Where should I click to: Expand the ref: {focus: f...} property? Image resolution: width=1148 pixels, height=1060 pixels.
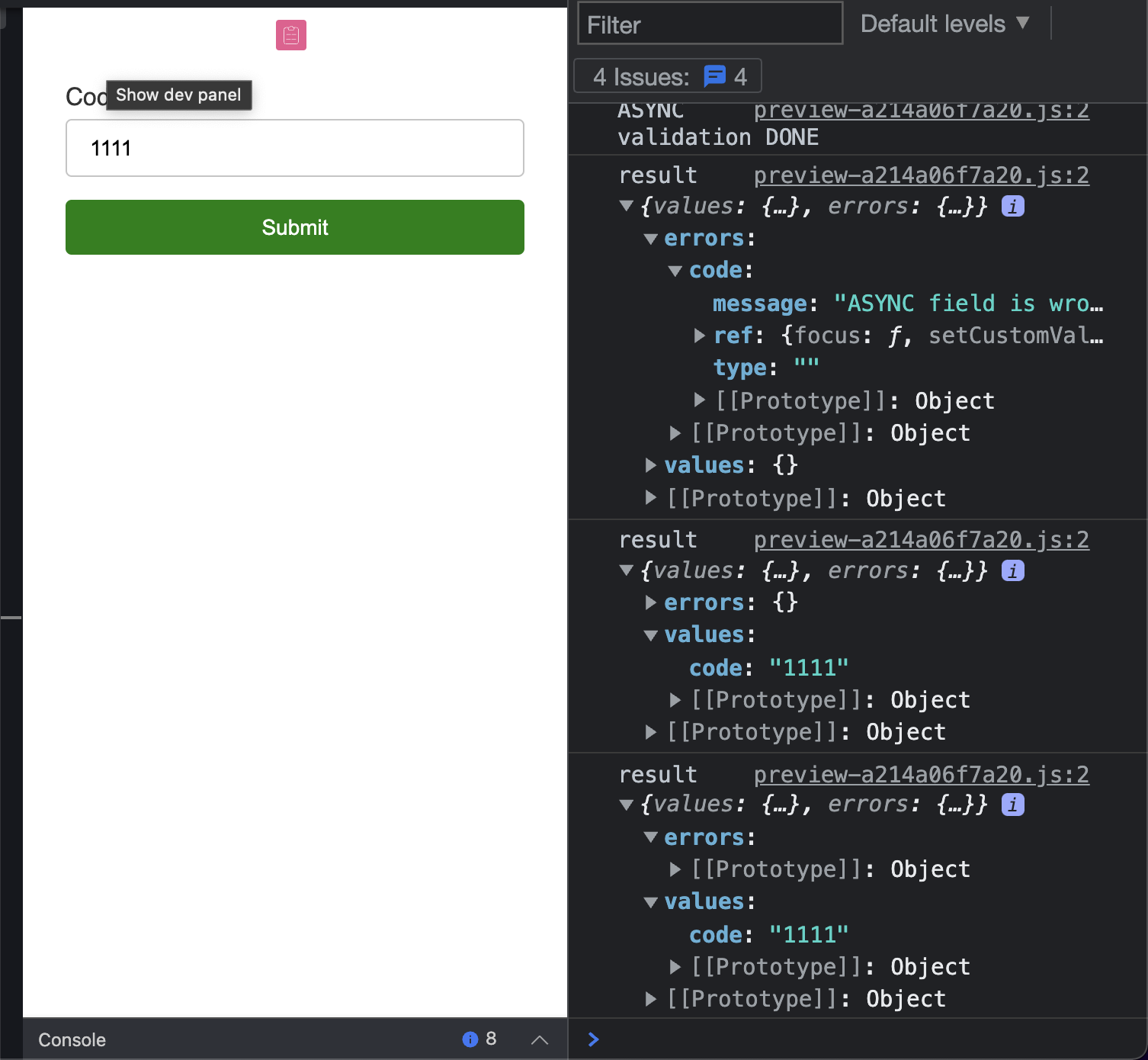point(700,336)
